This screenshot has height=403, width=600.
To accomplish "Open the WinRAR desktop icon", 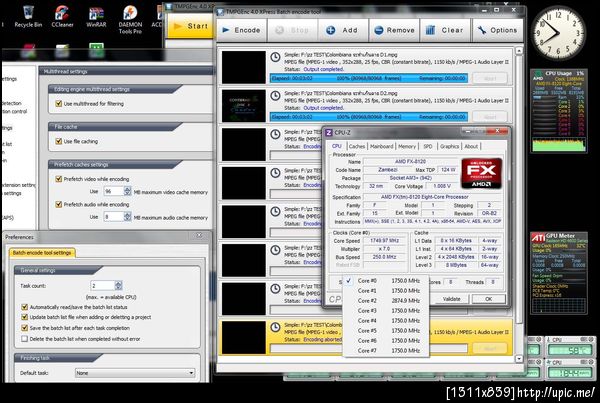I will click(x=96, y=16).
